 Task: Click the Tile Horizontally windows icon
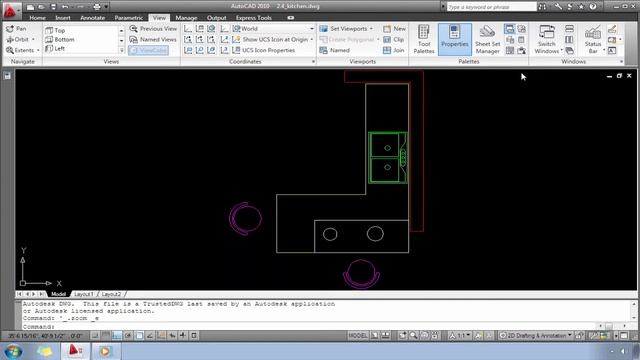(569, 29)
